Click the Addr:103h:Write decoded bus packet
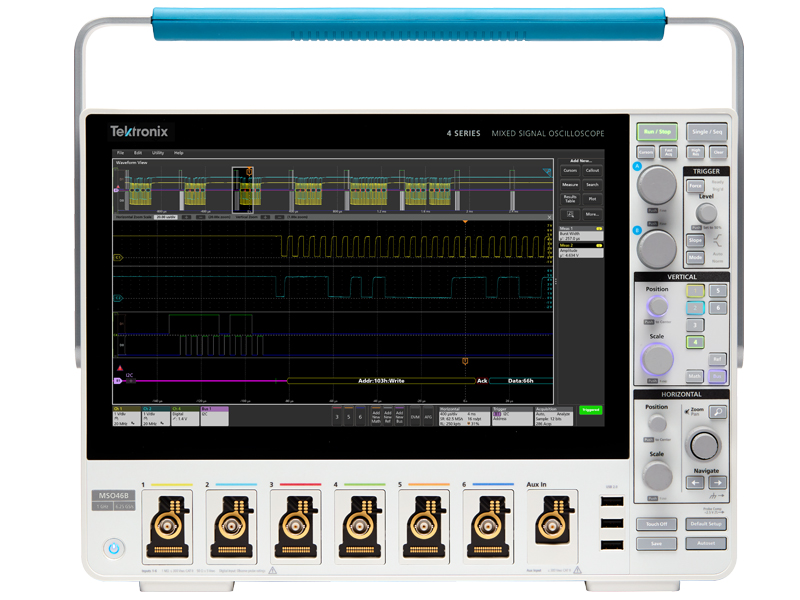The image size is (800, 600). [380, 381]
